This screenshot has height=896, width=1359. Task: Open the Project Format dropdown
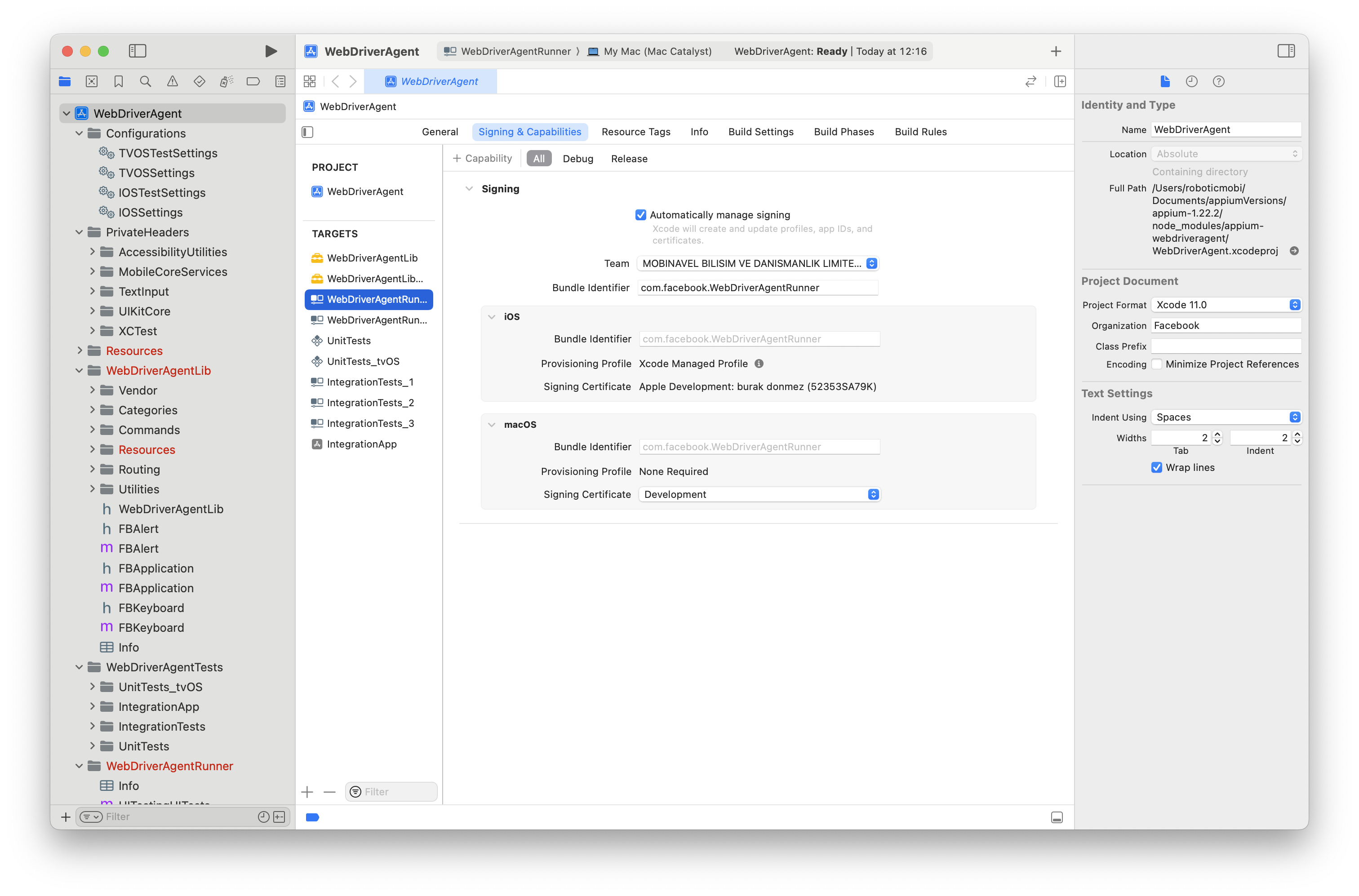[1226, 305]
